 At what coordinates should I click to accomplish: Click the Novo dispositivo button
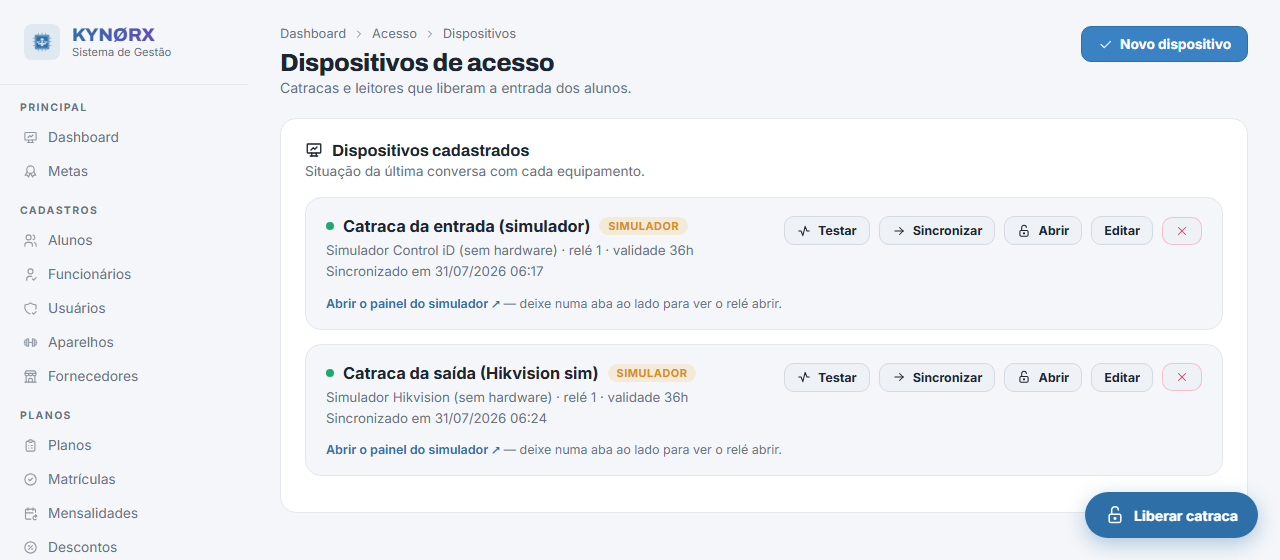coord(1164,44)
